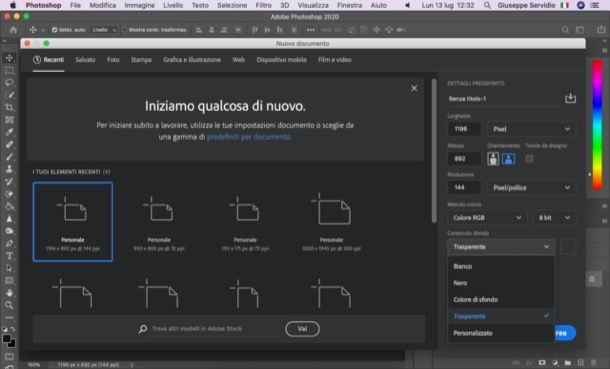Select the Eyedropper tool

(9, 132)
